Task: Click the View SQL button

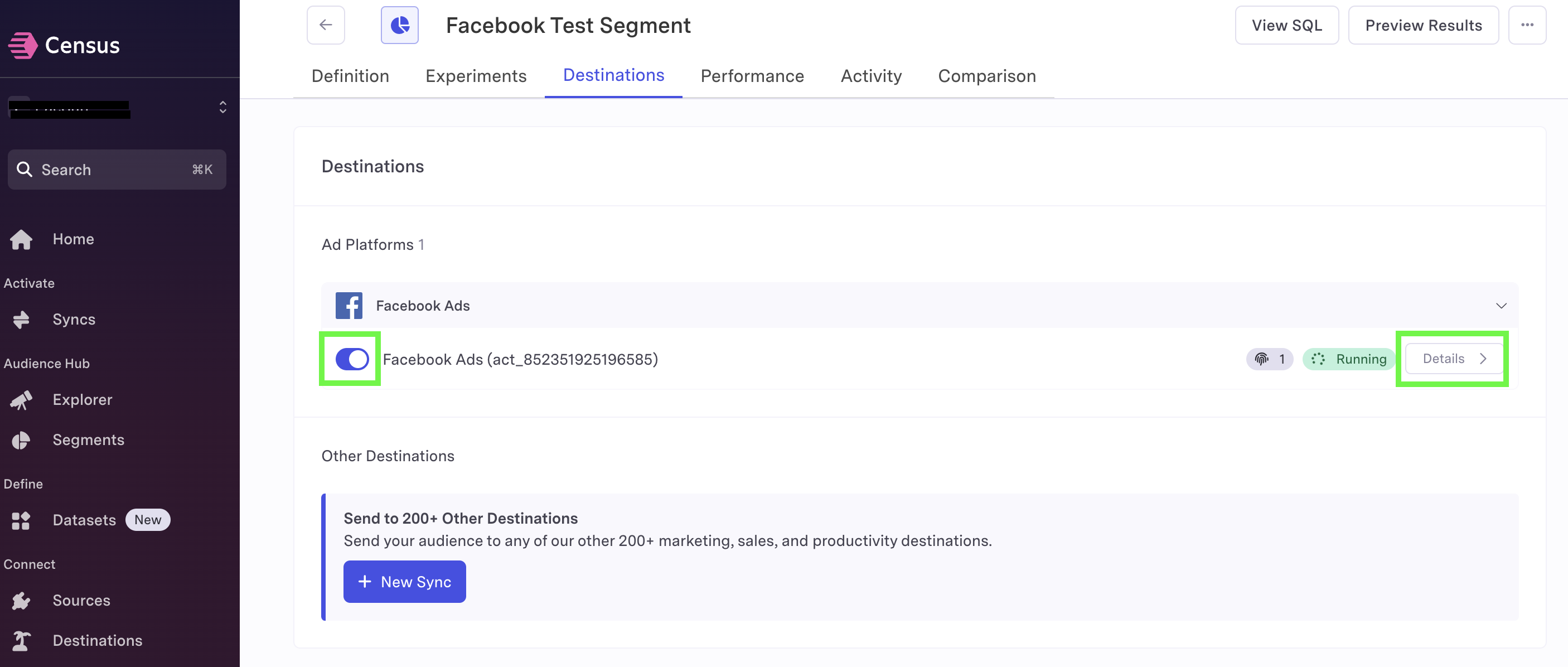Action: pyautogui.click(x=1286, y=25)
